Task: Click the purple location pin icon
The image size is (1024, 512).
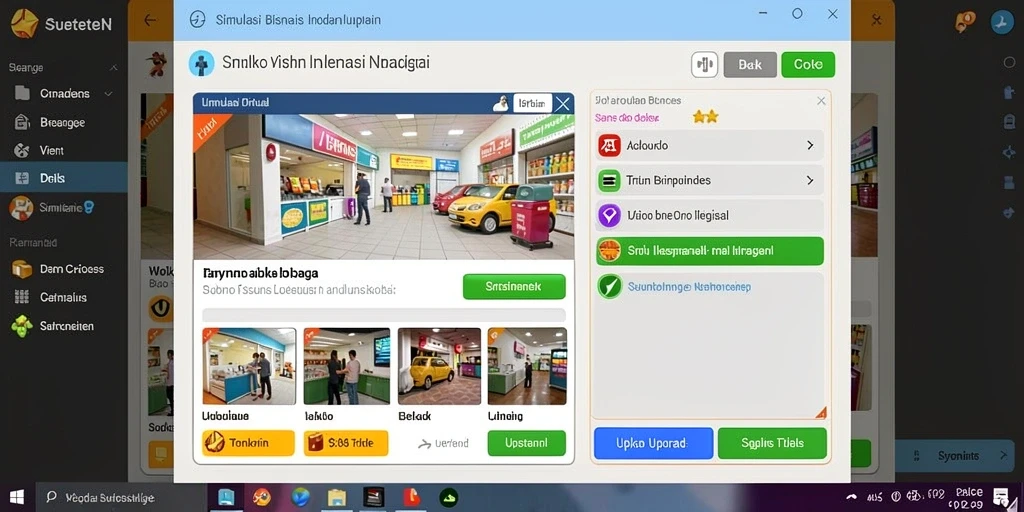Action: pos(609,215)
